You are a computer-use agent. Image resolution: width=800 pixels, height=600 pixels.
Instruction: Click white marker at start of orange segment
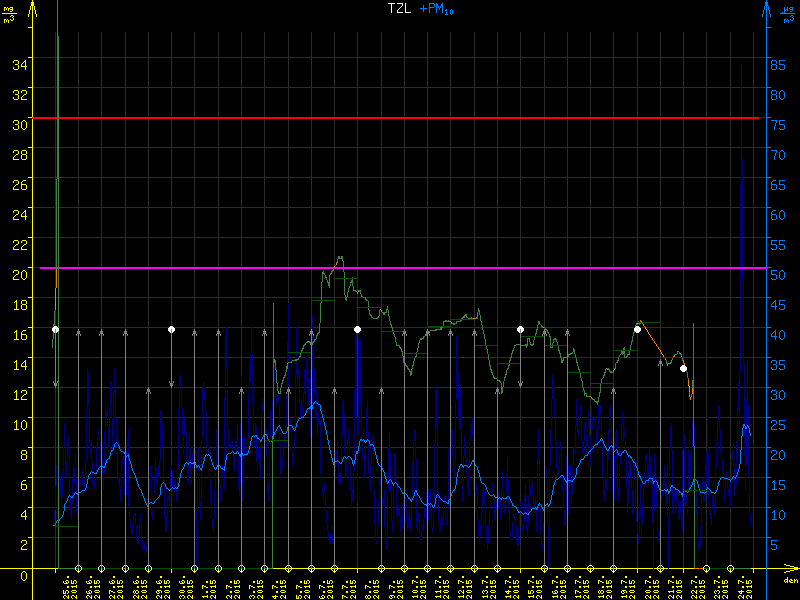point(637,329)
